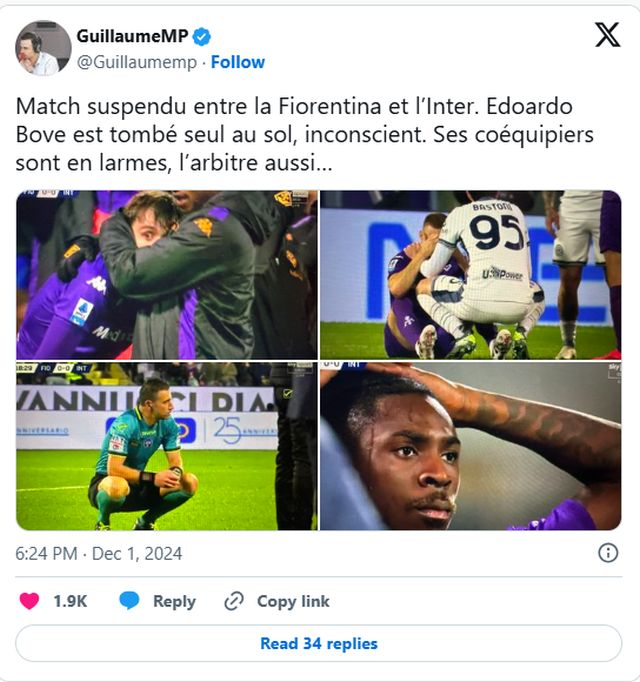Image resolution: width=640 pixels, height=682 pixels.
Task: Open Read 34 replies button
Action: [319, 643]
